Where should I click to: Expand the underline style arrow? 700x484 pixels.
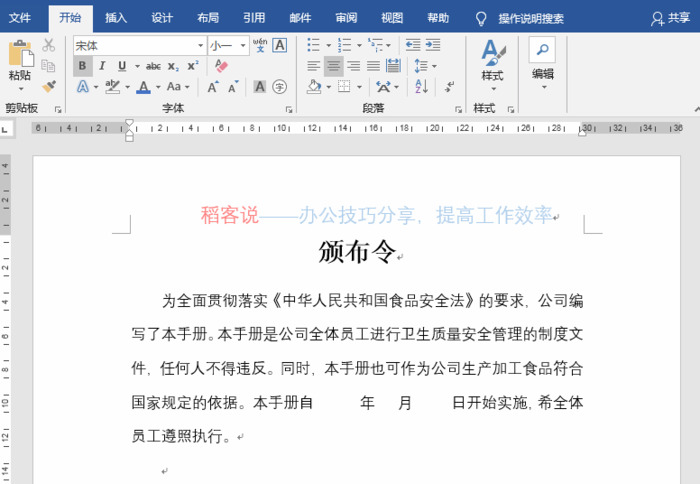[137, 67]
